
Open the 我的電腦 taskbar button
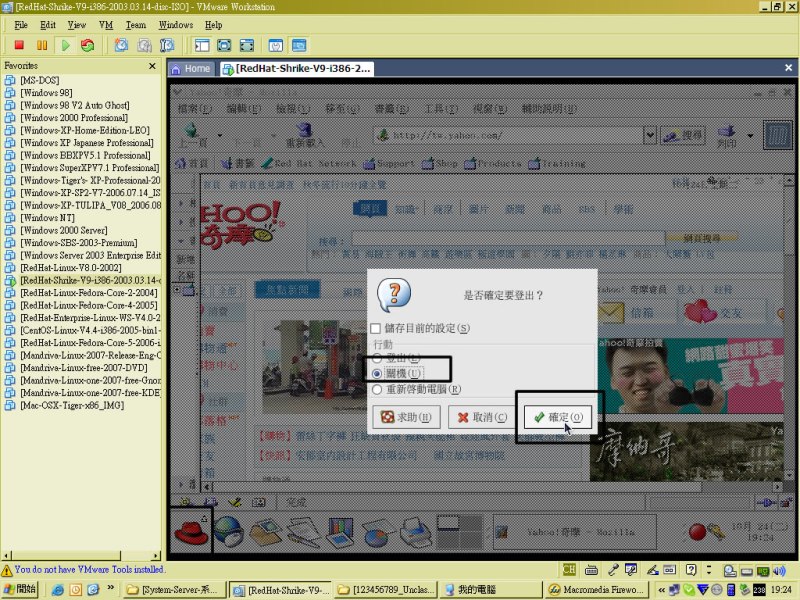coord(489,590)
